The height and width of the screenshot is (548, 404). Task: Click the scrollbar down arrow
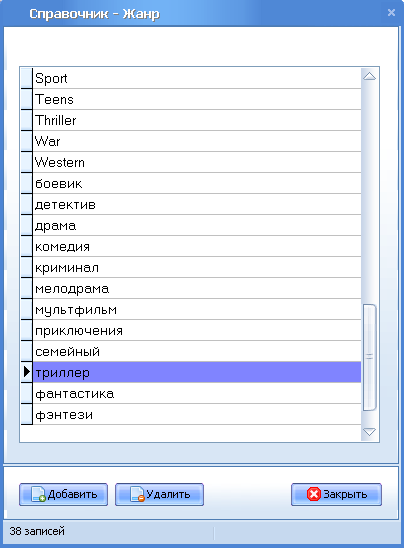pos(369,432)
